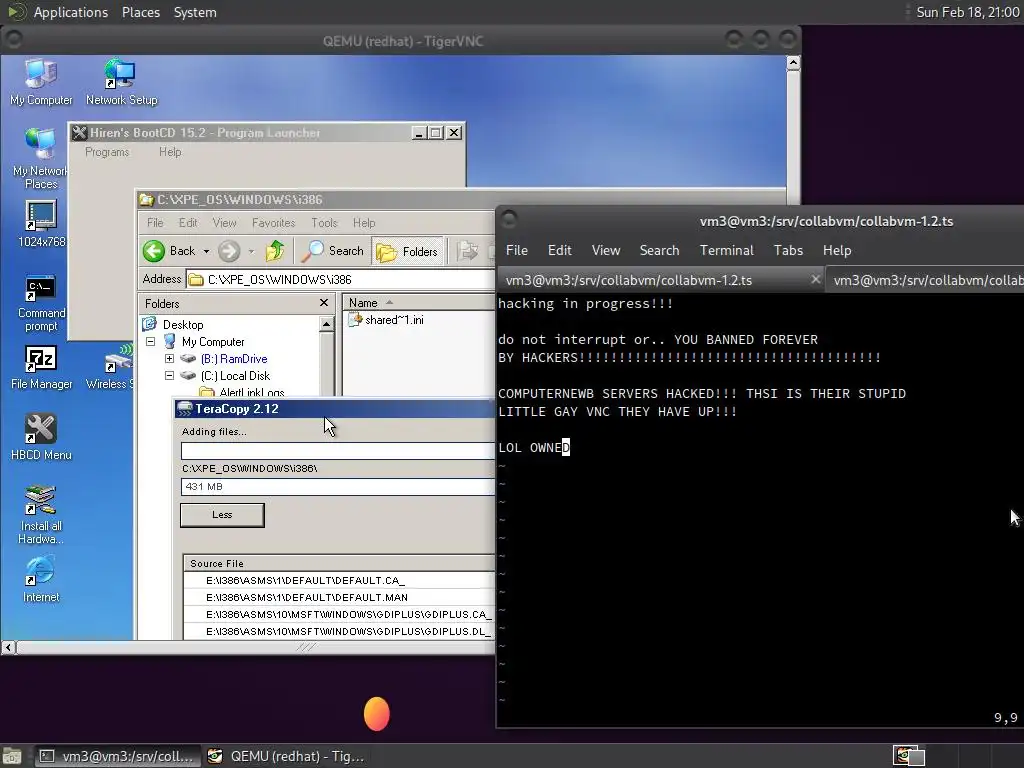
Task: Select (C:) Local Disk in tree
Action: tap(235, 376)
